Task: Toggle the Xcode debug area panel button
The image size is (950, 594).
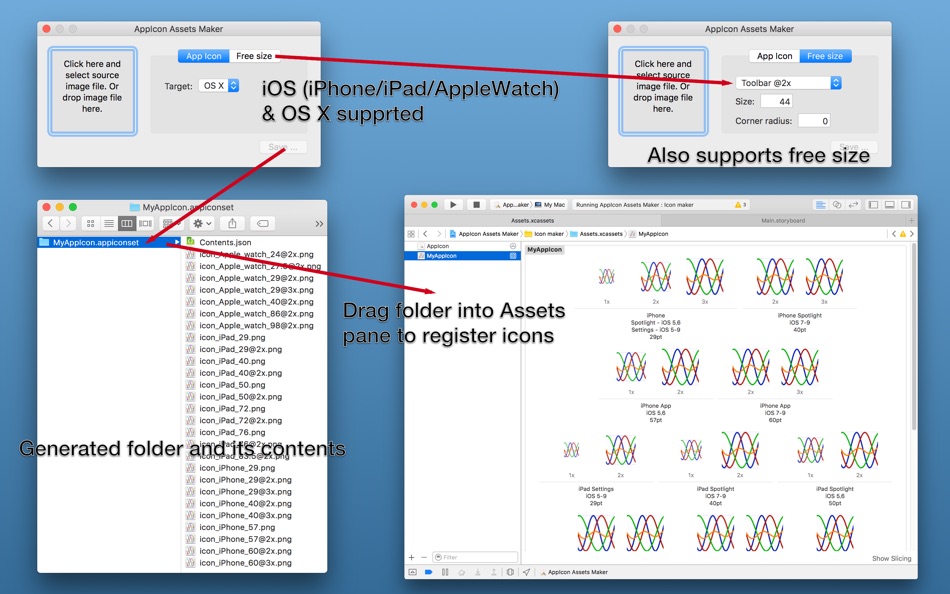Action: 889,205
